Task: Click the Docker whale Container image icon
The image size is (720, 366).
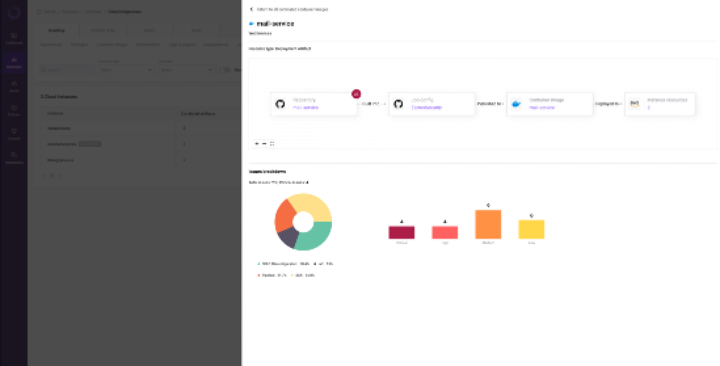Action: 516,104
